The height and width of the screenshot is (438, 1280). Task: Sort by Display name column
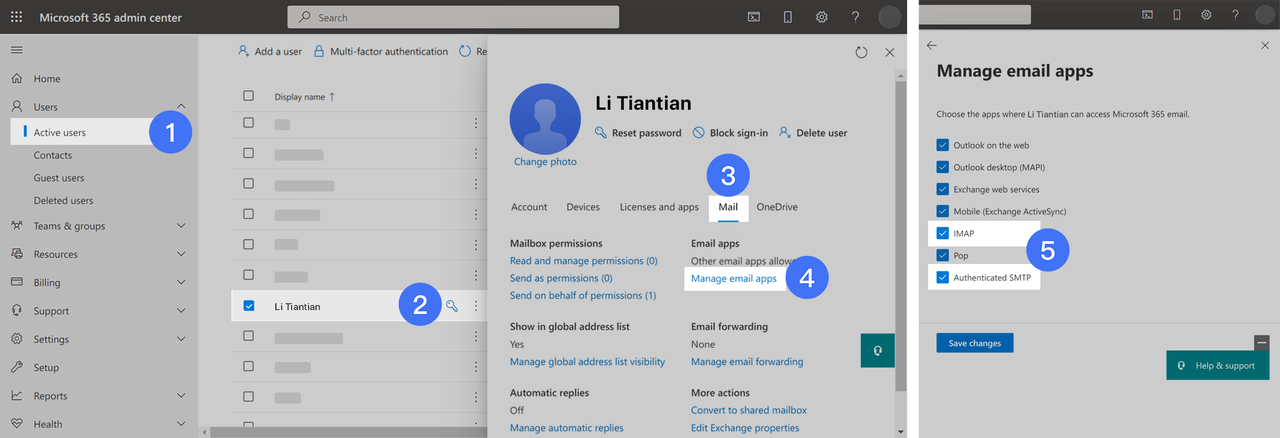[304, 97]
